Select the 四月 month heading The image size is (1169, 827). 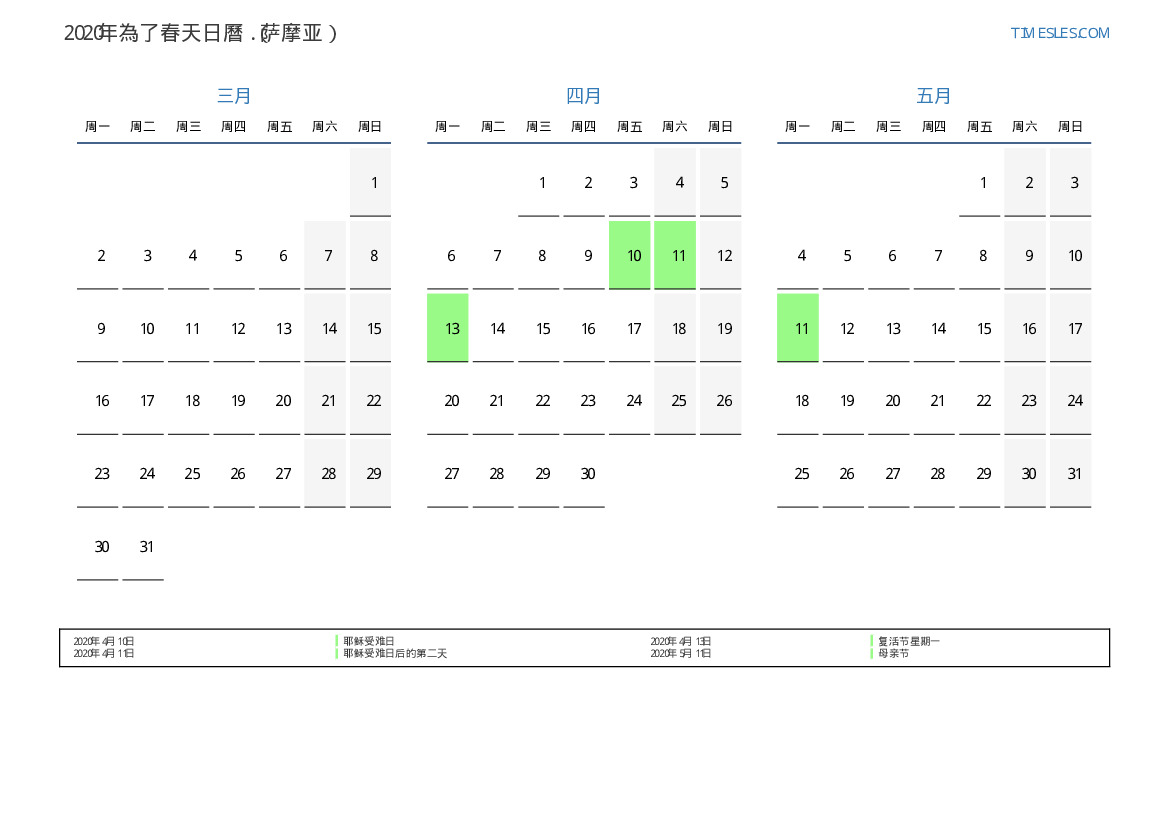pos(583,95)
